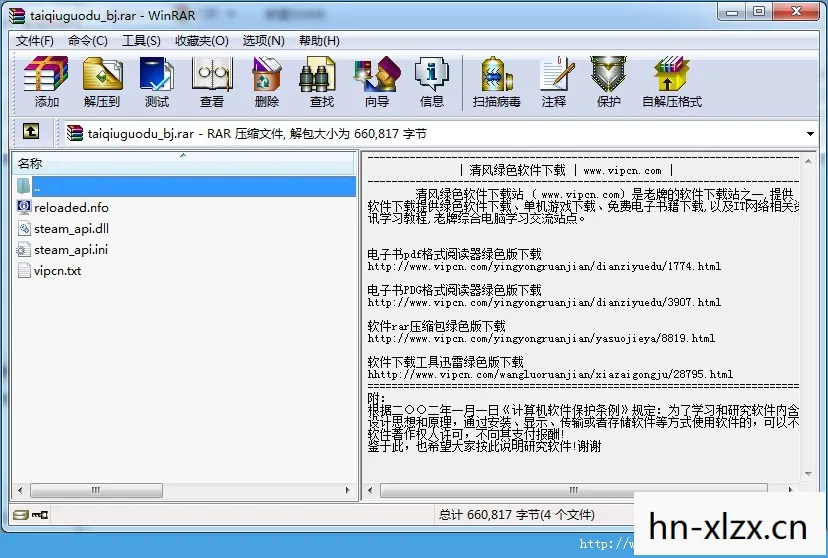Click the 添加 (Add) toolbar icon

(46, 82)
